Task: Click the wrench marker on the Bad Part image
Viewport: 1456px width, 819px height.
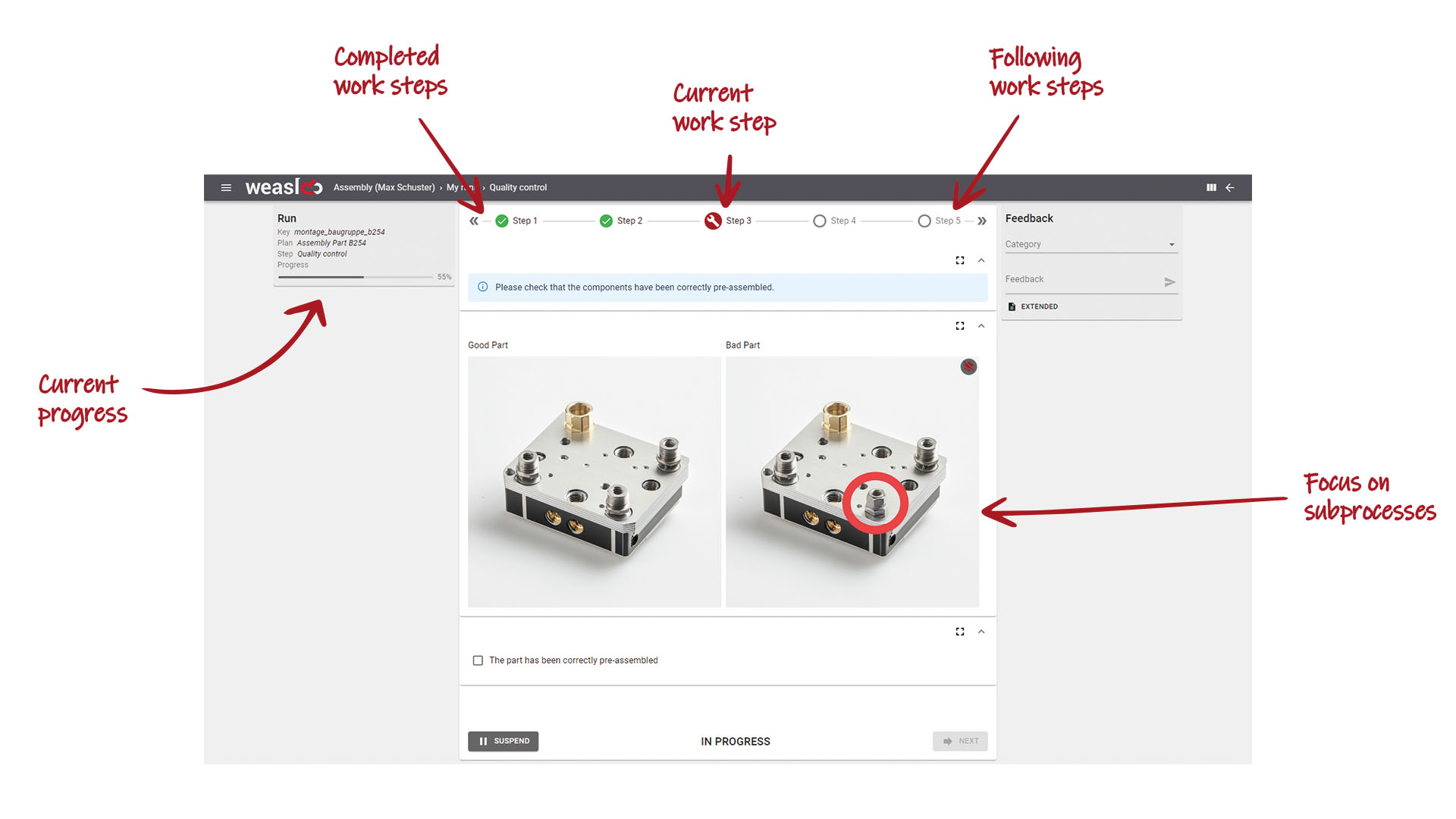Action: click(968, 366)
